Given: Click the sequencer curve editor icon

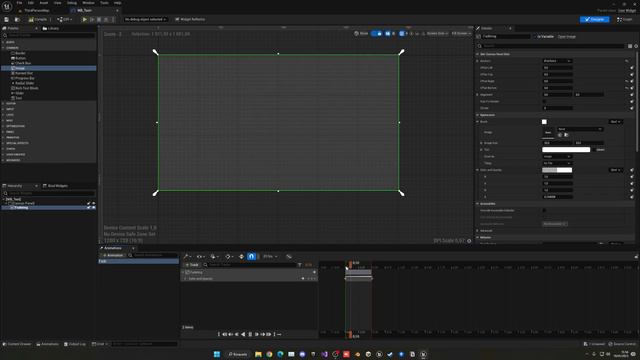Looking at the screenshot, I should (x=289, y=256).
